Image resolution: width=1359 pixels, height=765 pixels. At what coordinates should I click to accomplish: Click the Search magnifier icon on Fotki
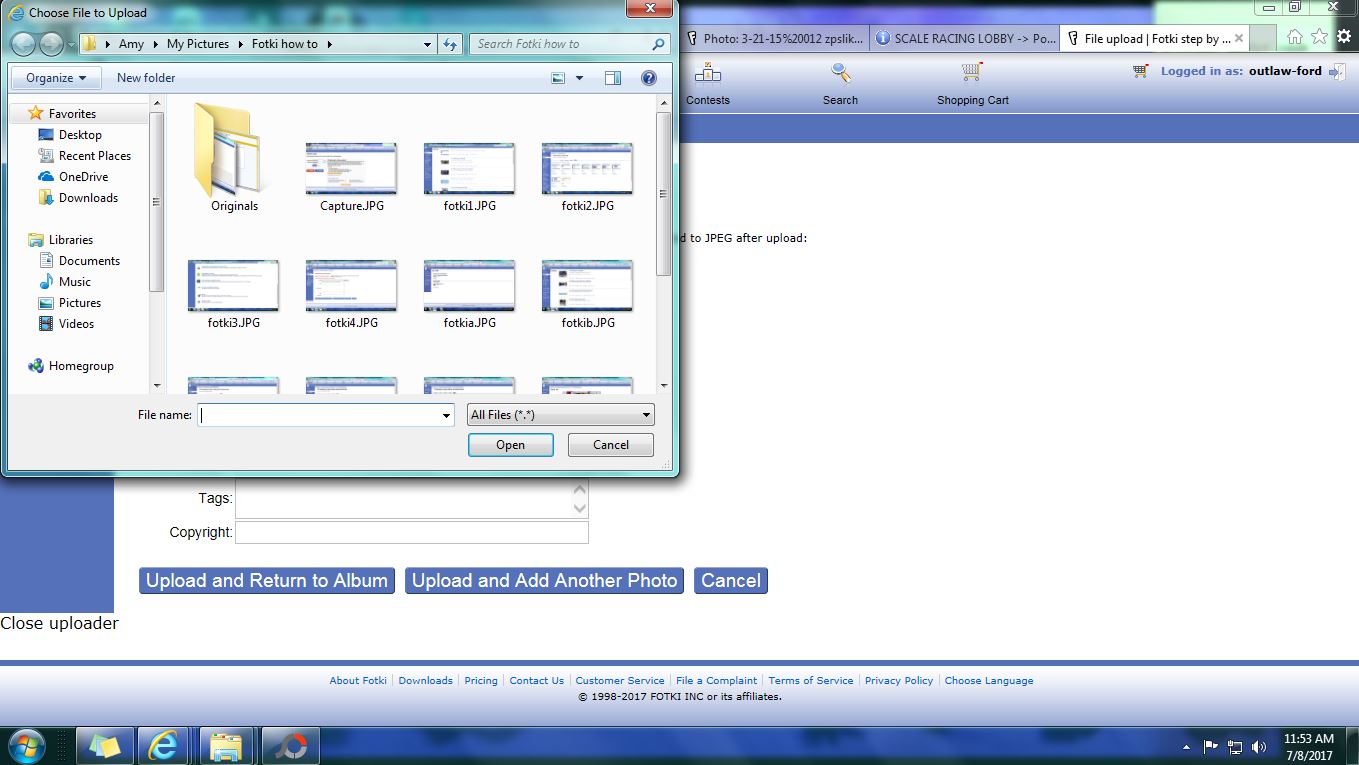[840, 73]
